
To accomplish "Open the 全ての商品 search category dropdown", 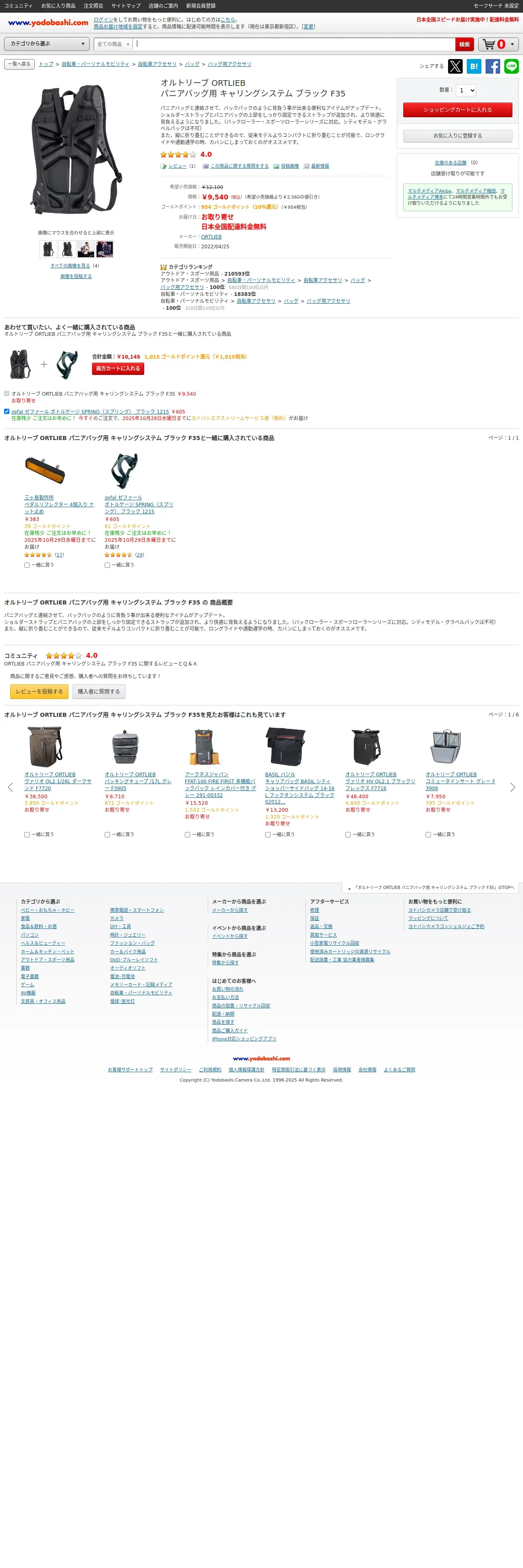I will pos(113,44).
